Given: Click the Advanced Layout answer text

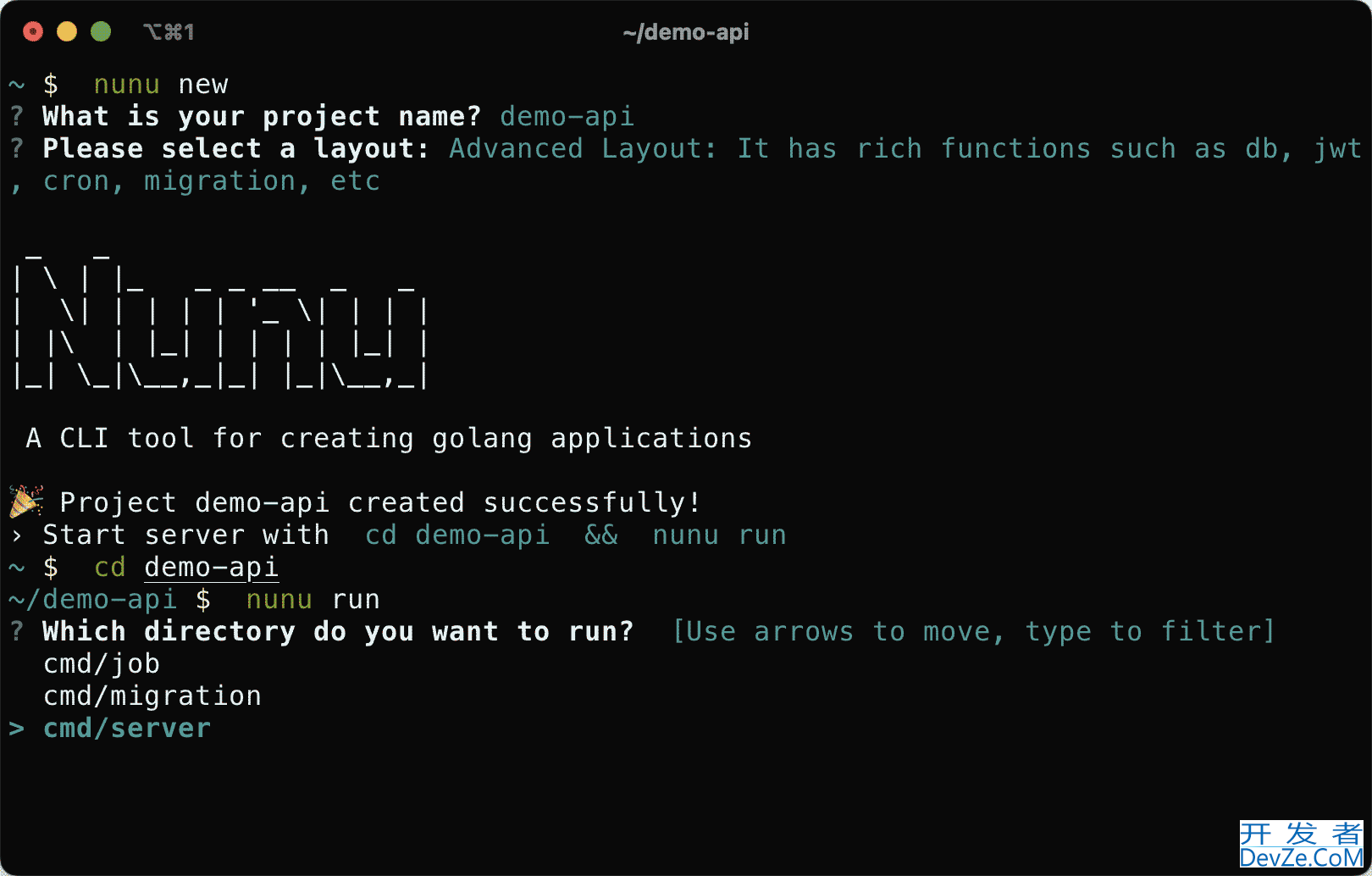Looking at the screenshot, I should [905, 148].
